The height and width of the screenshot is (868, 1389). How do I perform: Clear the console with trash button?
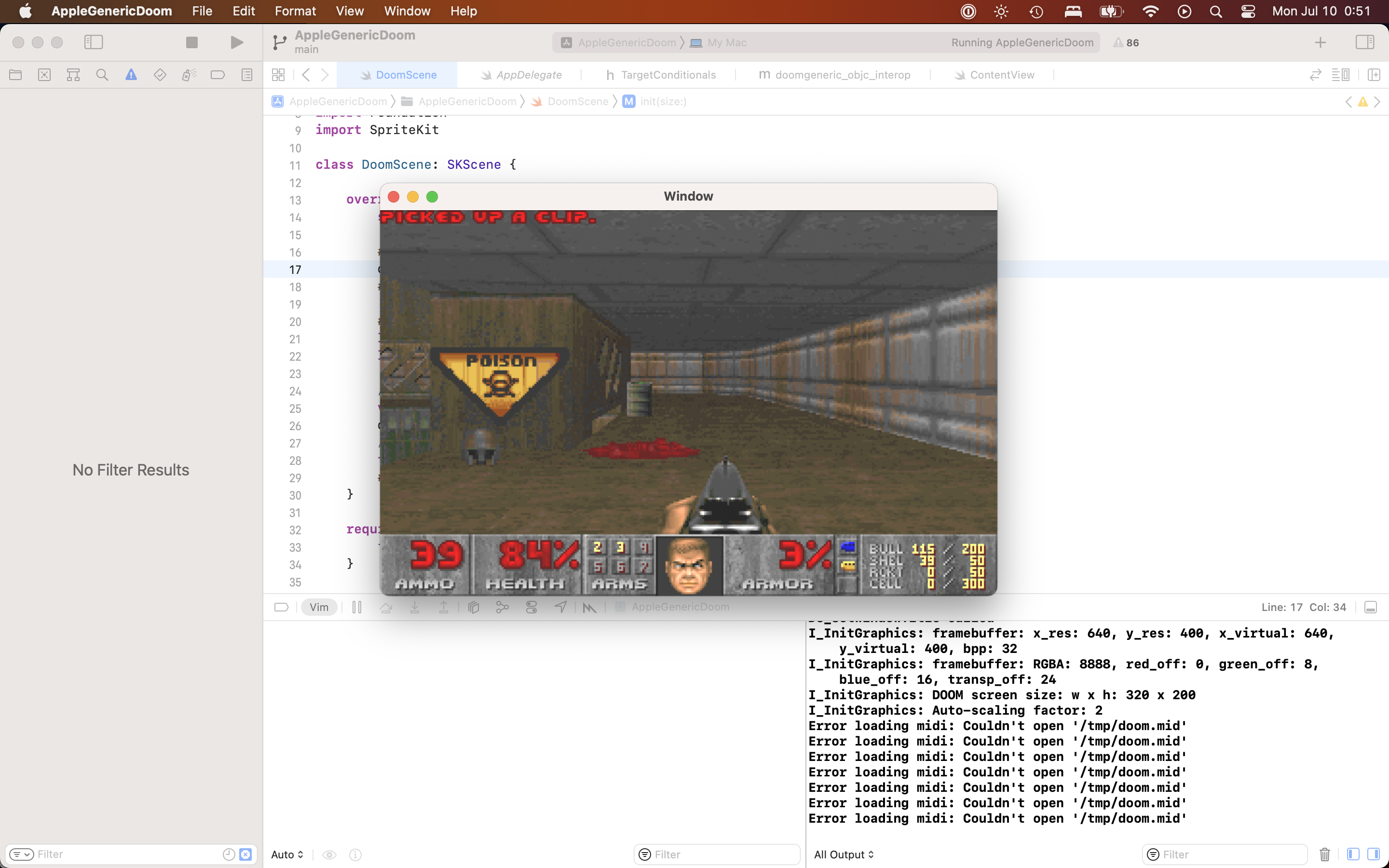1324,854
